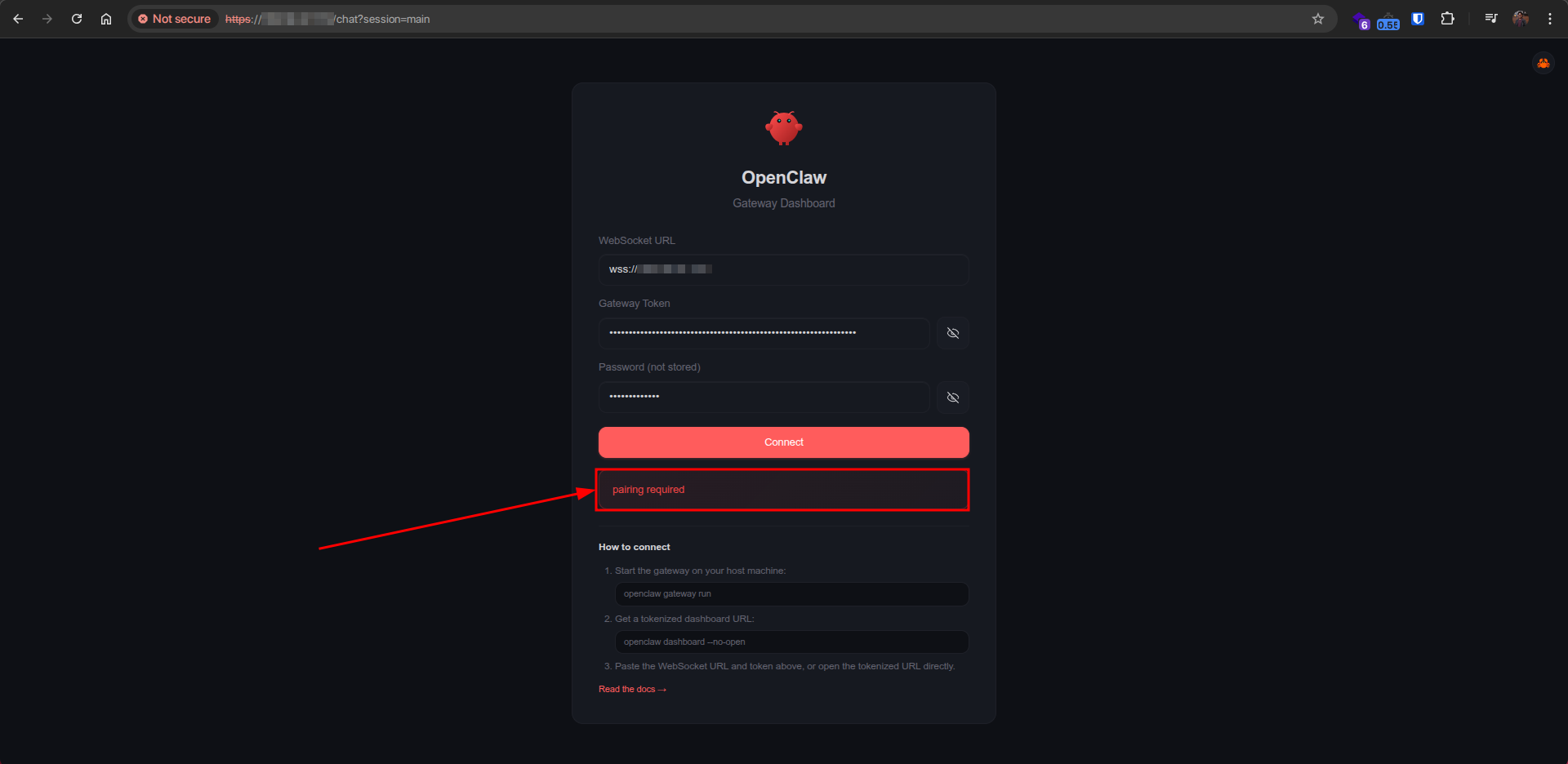Open the Chrome three-dot menu
1568x764 pixels.
[x=1549, y=19]
